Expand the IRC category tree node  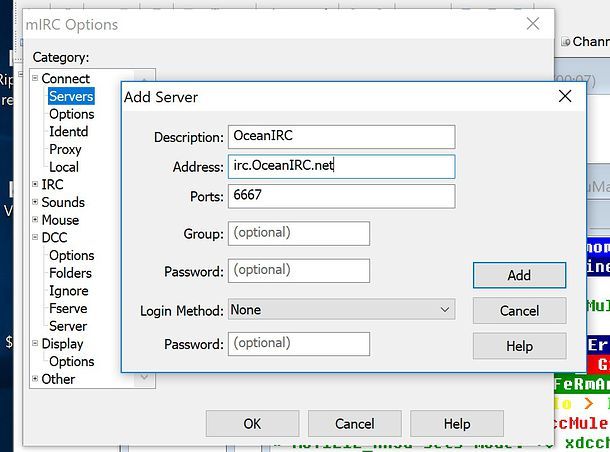(x=35, y=184)
